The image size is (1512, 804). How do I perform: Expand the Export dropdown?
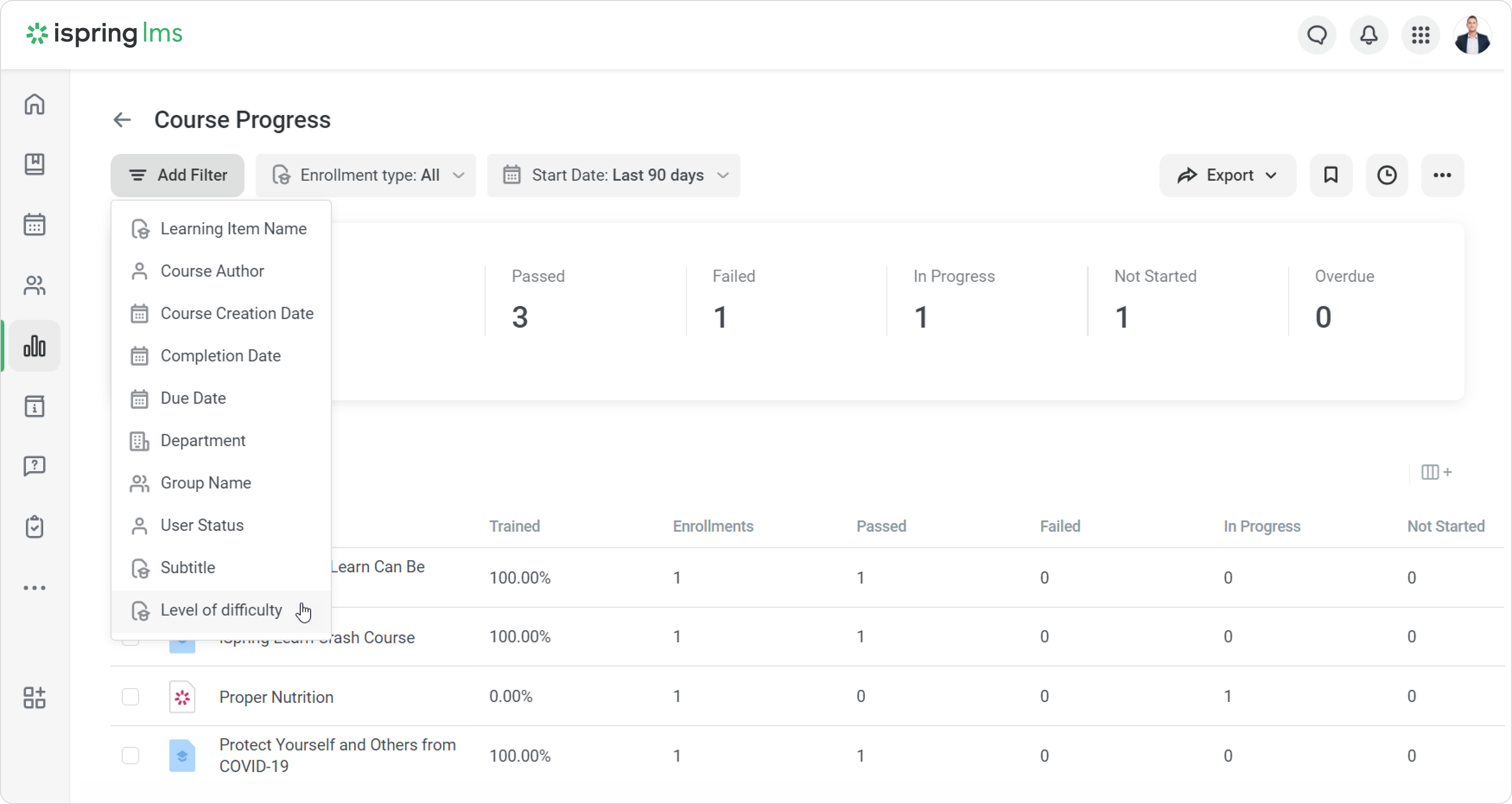click(x=1227, y=175)
